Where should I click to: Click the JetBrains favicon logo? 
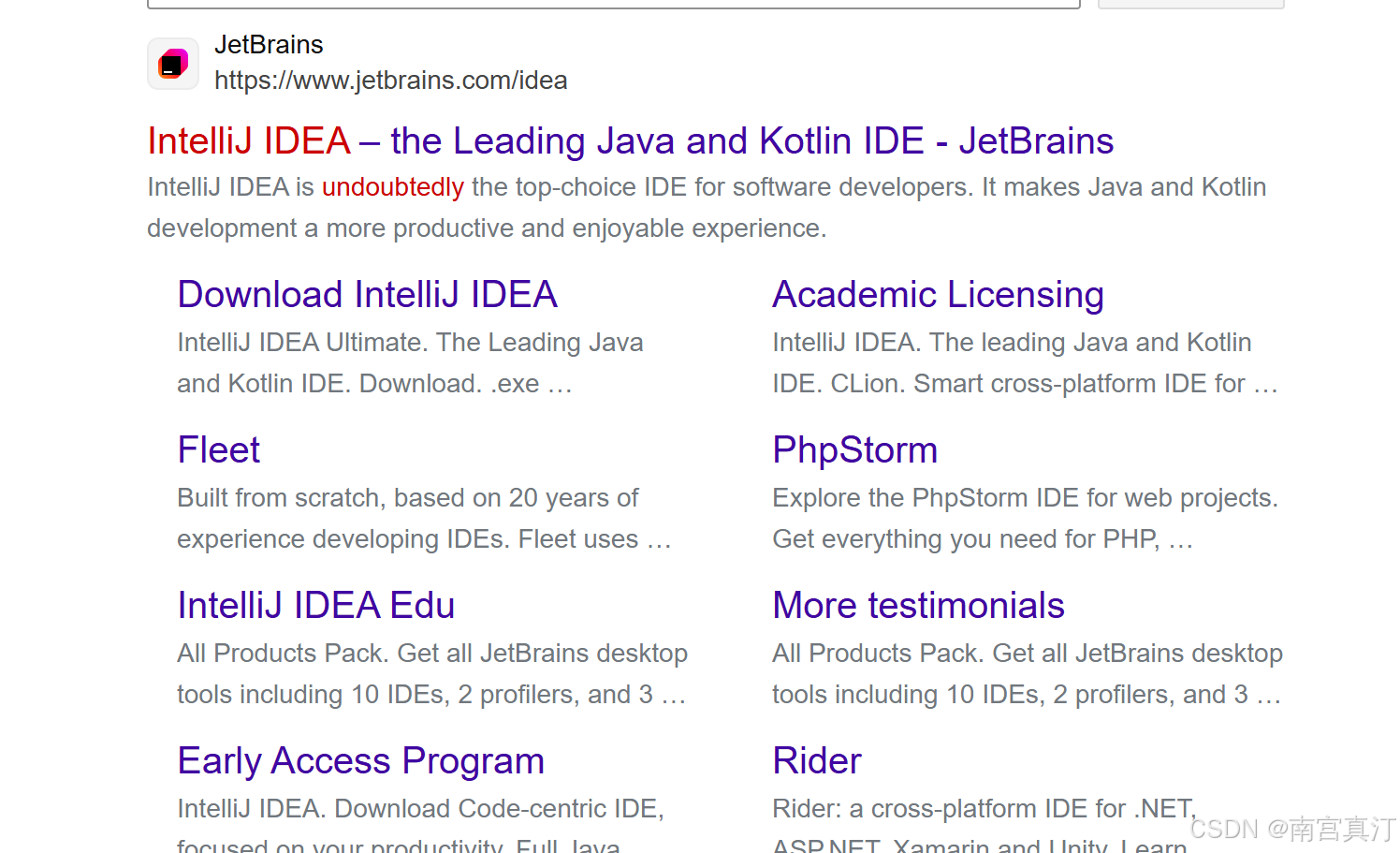pos(173,64)
